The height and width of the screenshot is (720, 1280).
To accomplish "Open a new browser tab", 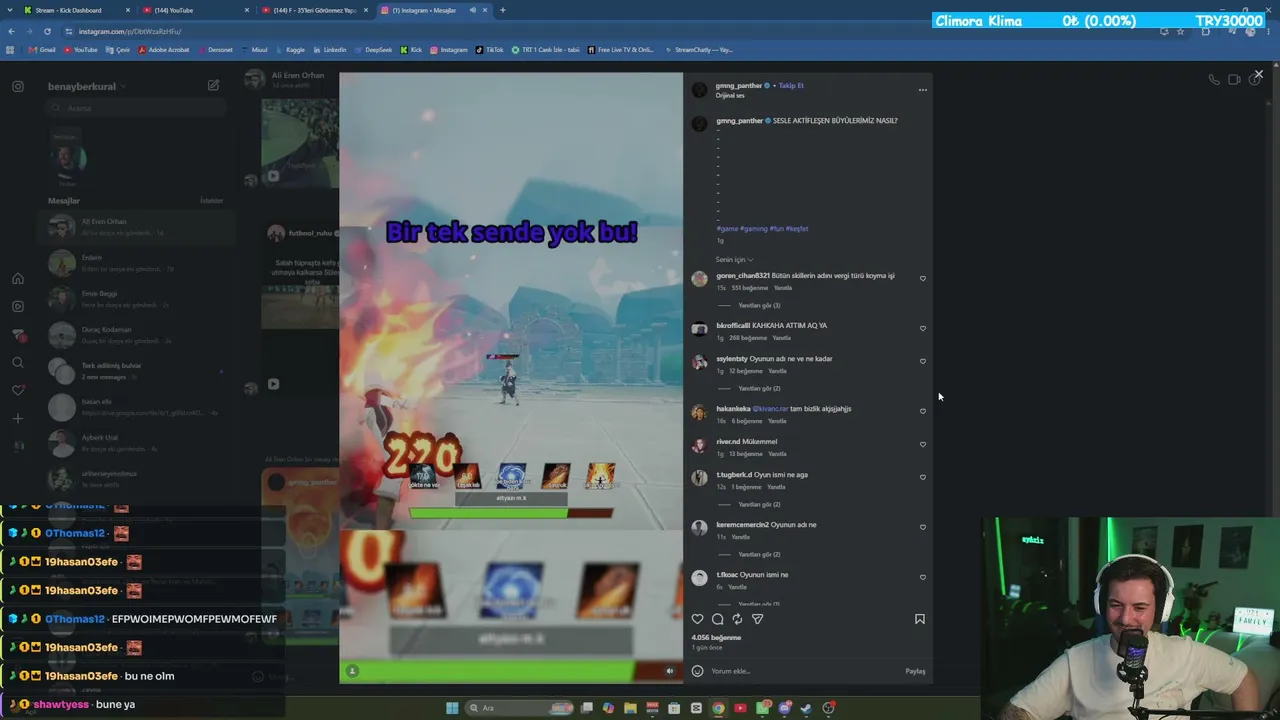I will [x=503, y=10].
